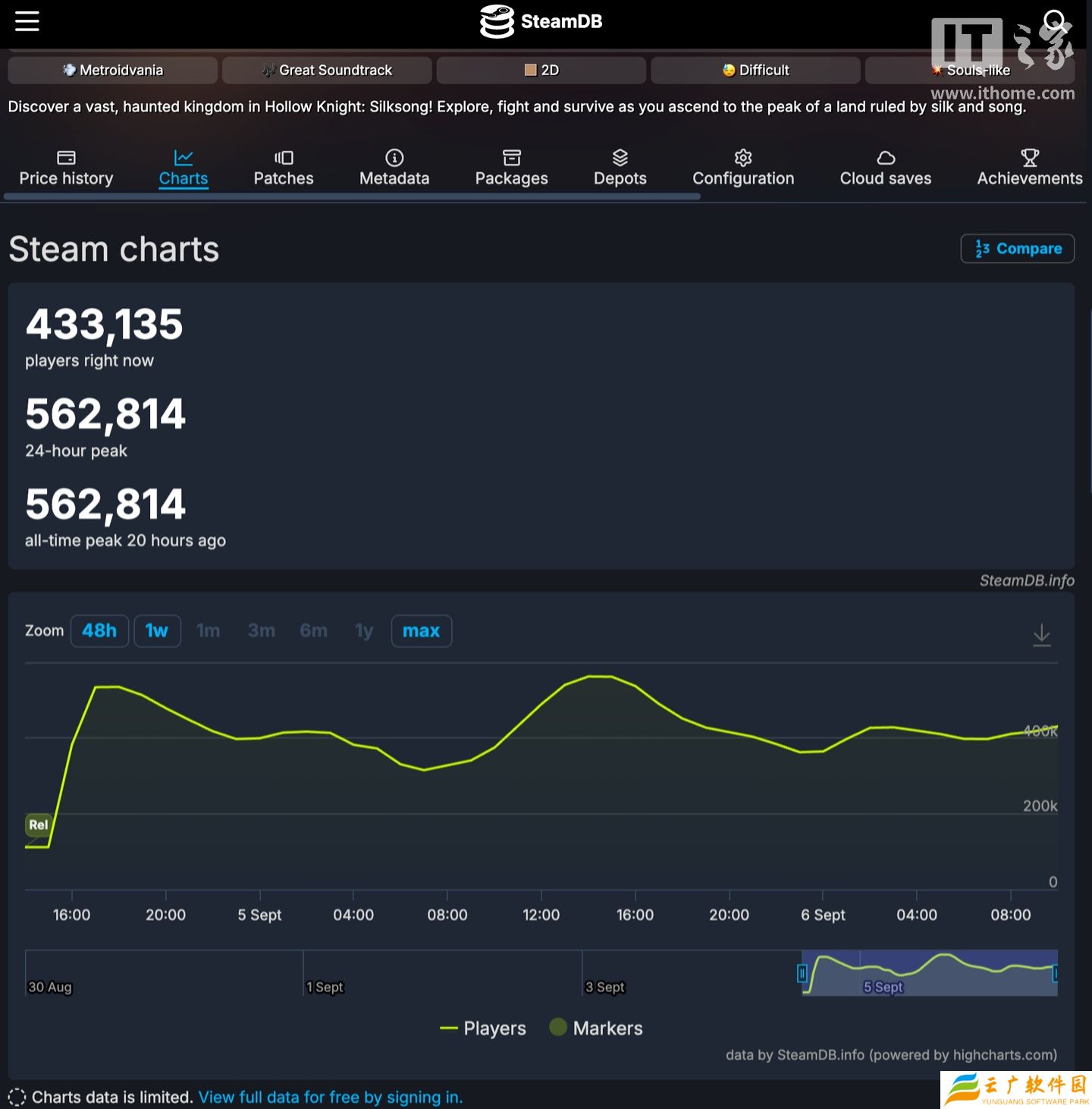Click the 30 Aug navigator label
Screen dimensions: 1092x1109
pyautogui.click(x=50, y=987)
